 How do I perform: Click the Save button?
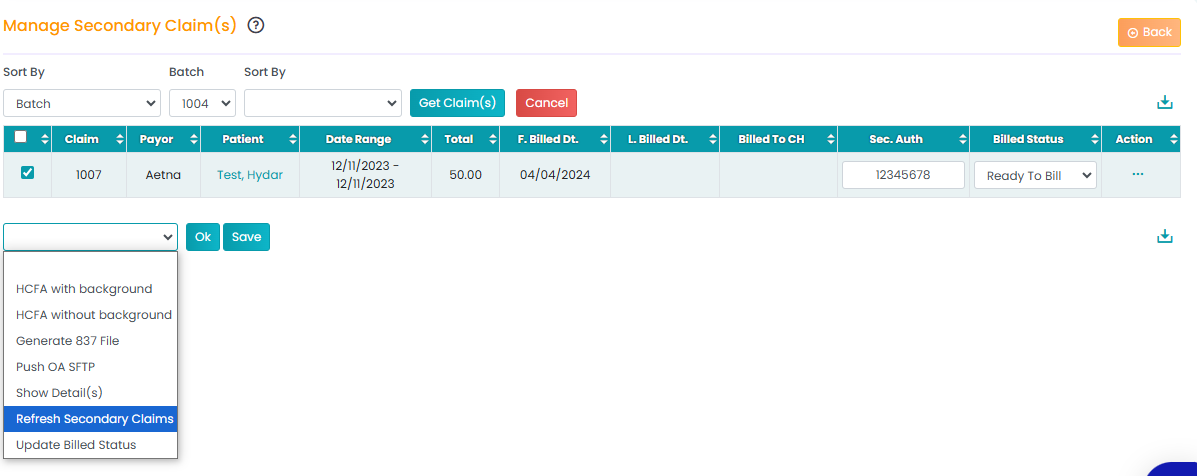pos(247,237)
